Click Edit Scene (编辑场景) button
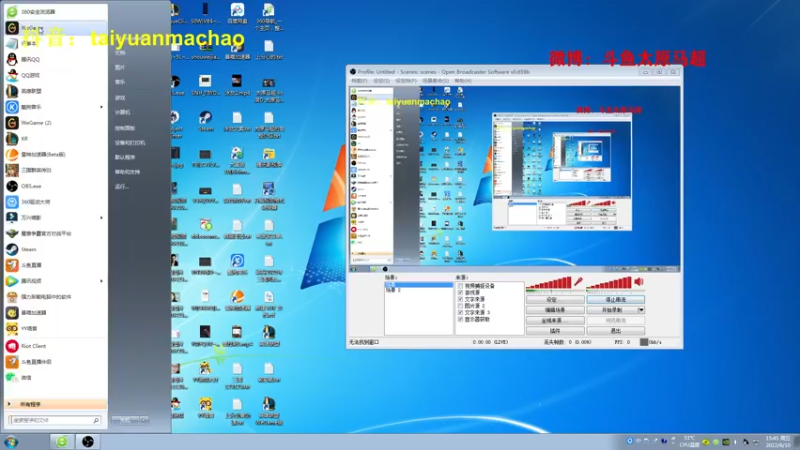The width and height of the screenshot is (800, 450). tap(555, 310)
